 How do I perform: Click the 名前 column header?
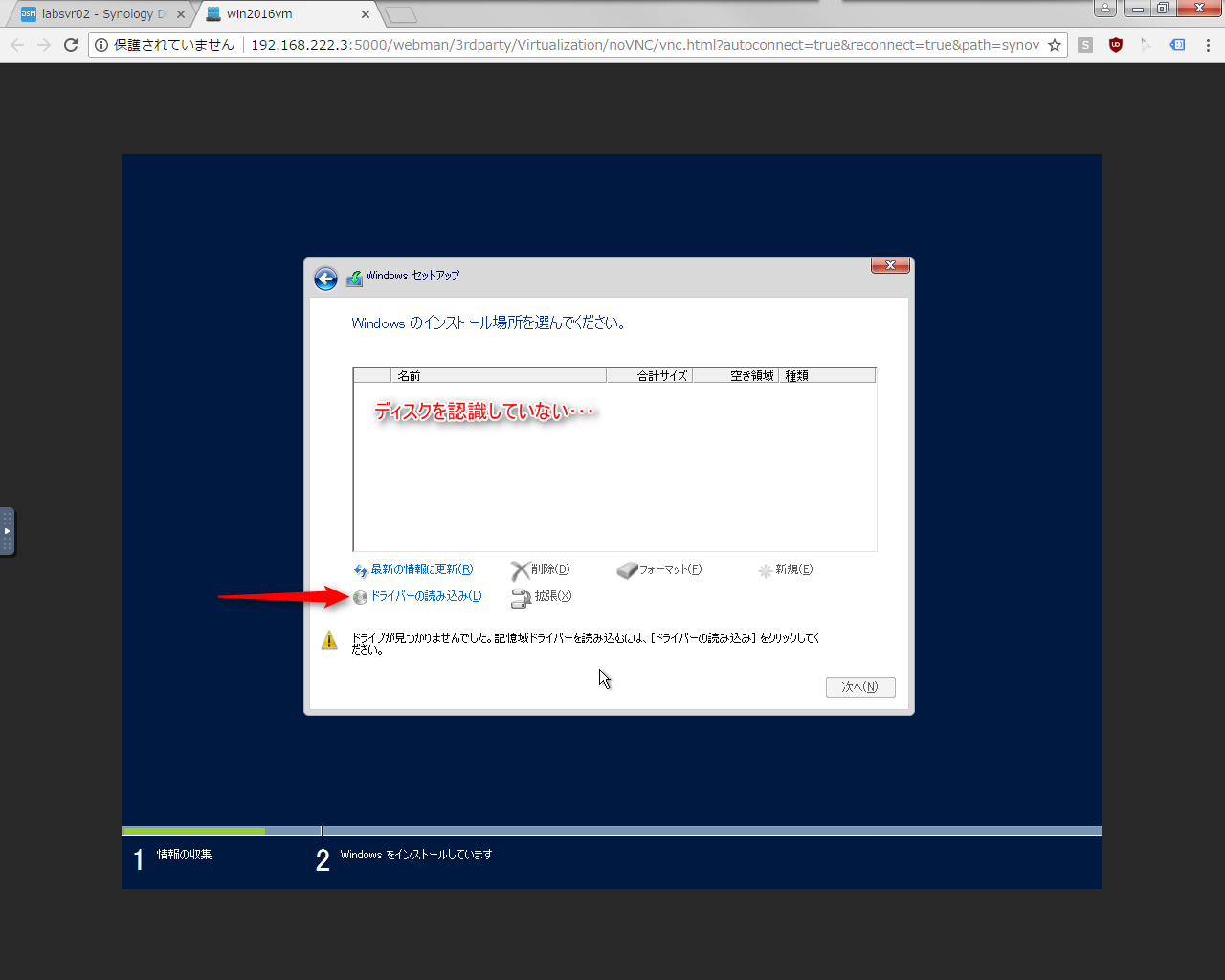pos(499,375)
